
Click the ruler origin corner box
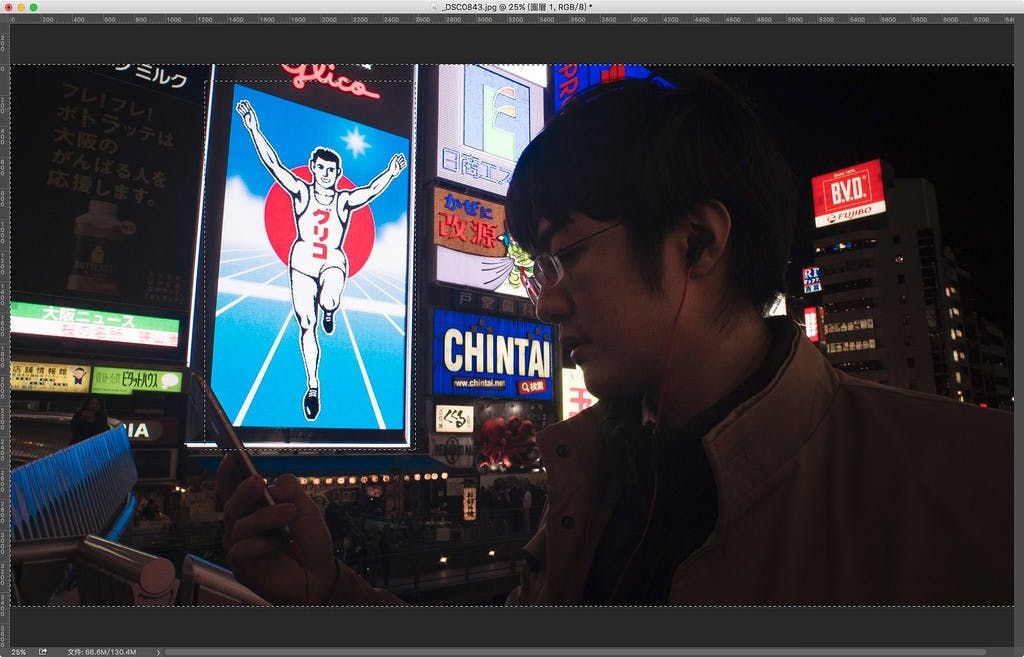click(5, 20)
